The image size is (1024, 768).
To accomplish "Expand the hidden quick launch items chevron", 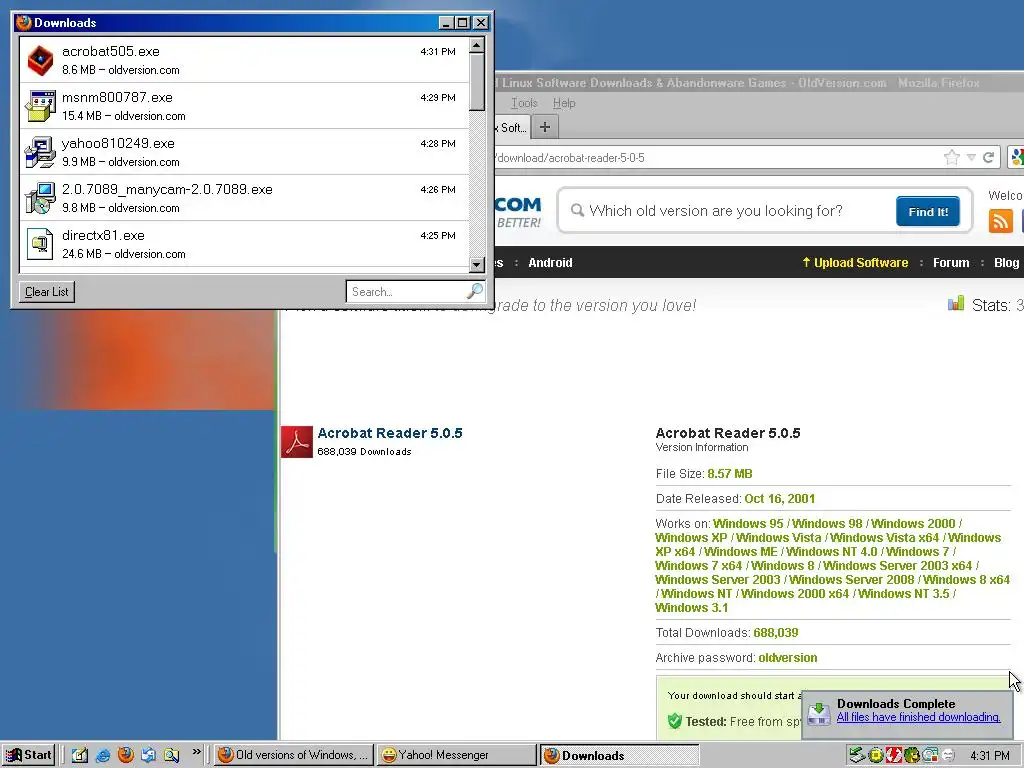I will (x=197, y=752).
